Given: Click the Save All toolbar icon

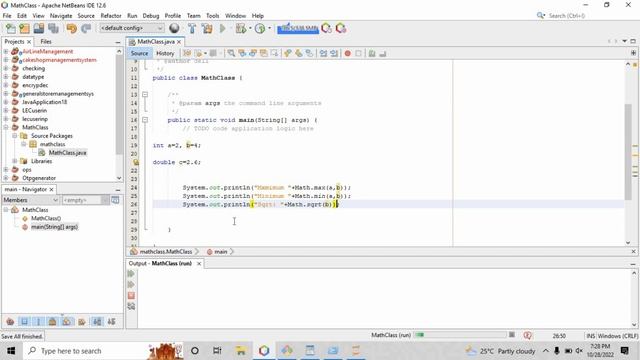Looking at the screenshot, I should (53, 29).
